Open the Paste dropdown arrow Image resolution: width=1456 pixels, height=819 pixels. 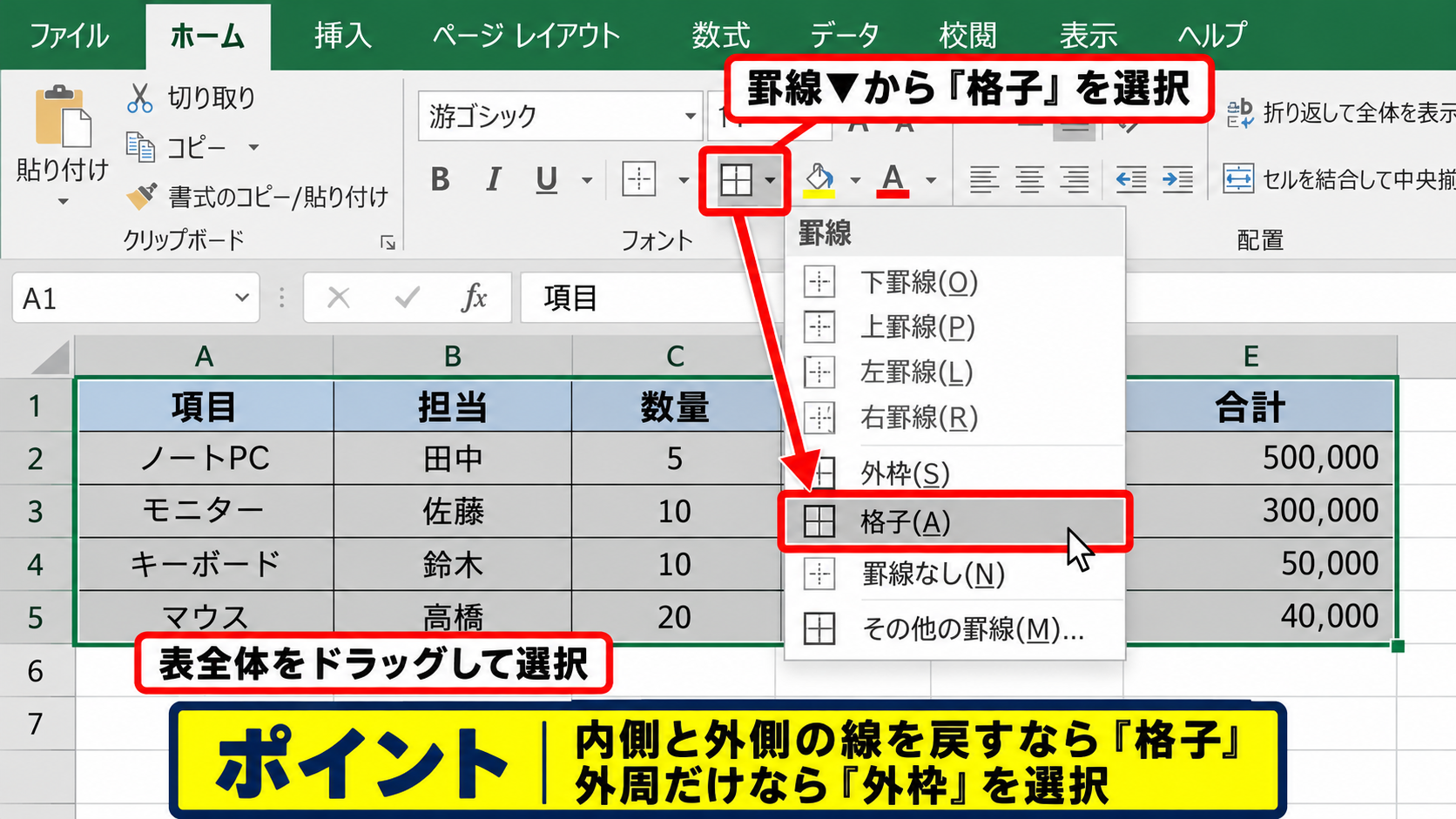click(63, 202)
